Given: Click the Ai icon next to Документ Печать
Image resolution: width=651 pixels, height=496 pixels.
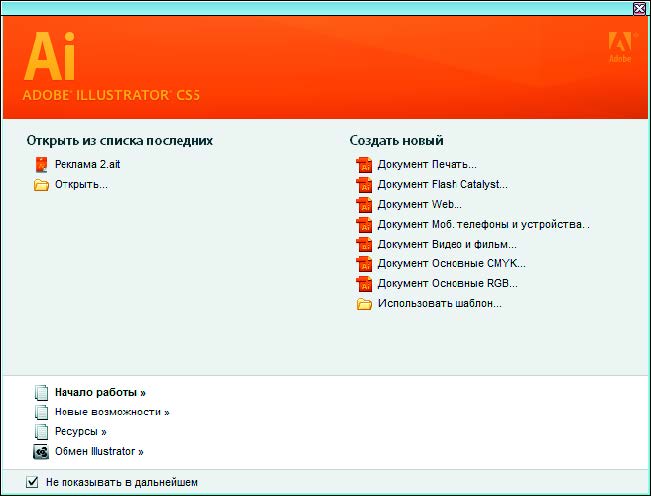Looking at the screenshot, I should point(364,165).
